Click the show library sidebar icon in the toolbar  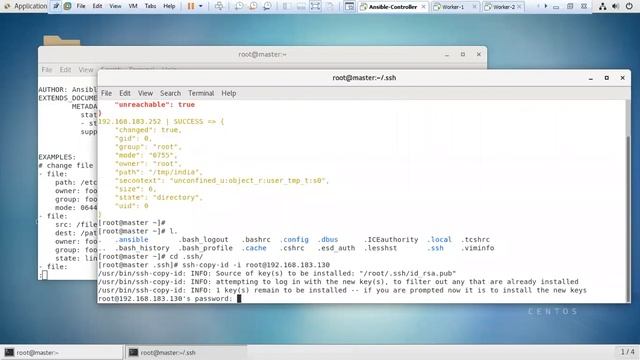pyautogui.click(x=287, y=6)
